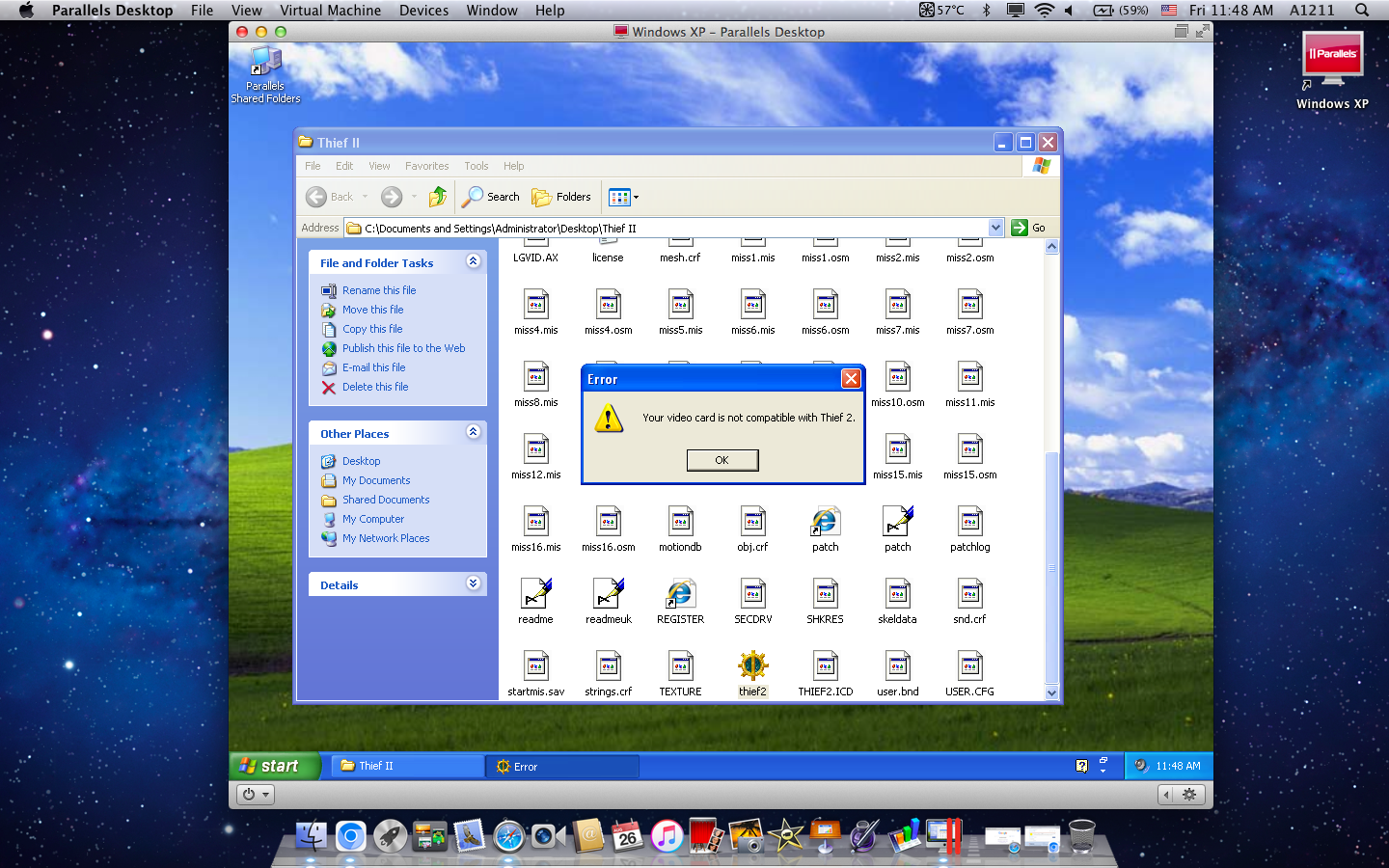Switch to Thief II taskbar button
This screenshot has height=868, width=1389.
tap(406, 766)
